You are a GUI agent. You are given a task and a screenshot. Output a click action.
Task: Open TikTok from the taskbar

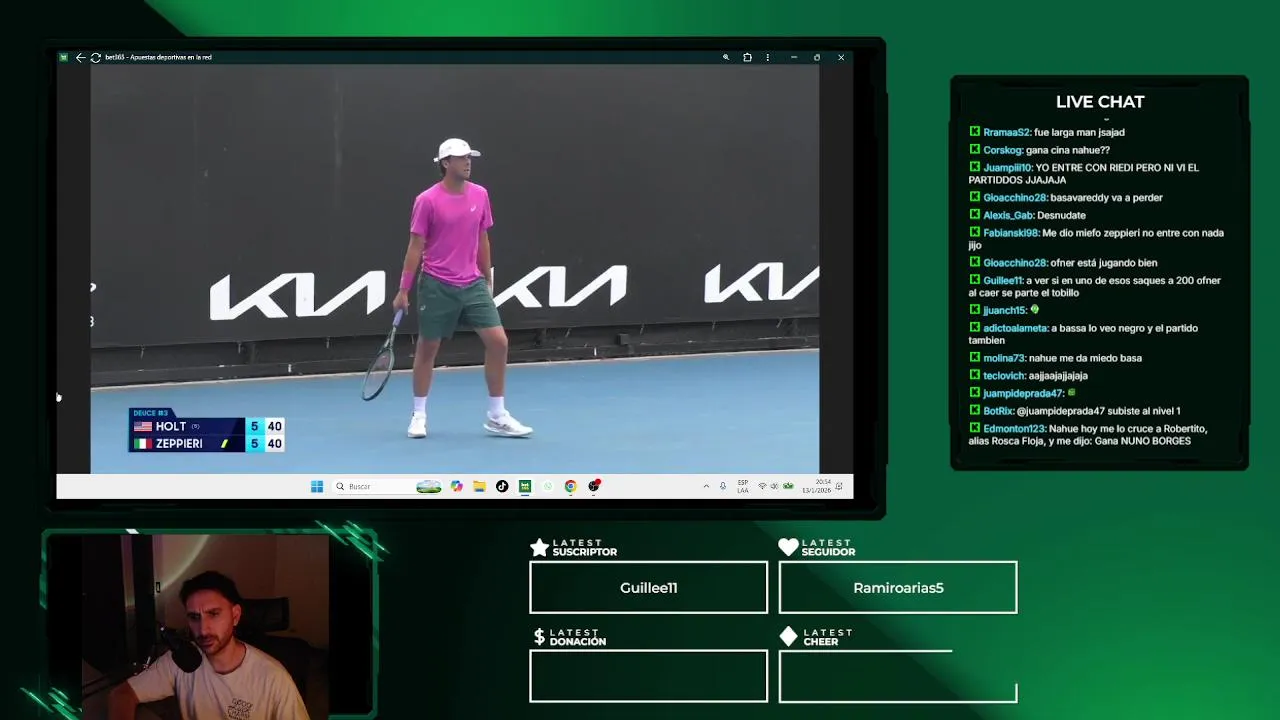(502, 486)
